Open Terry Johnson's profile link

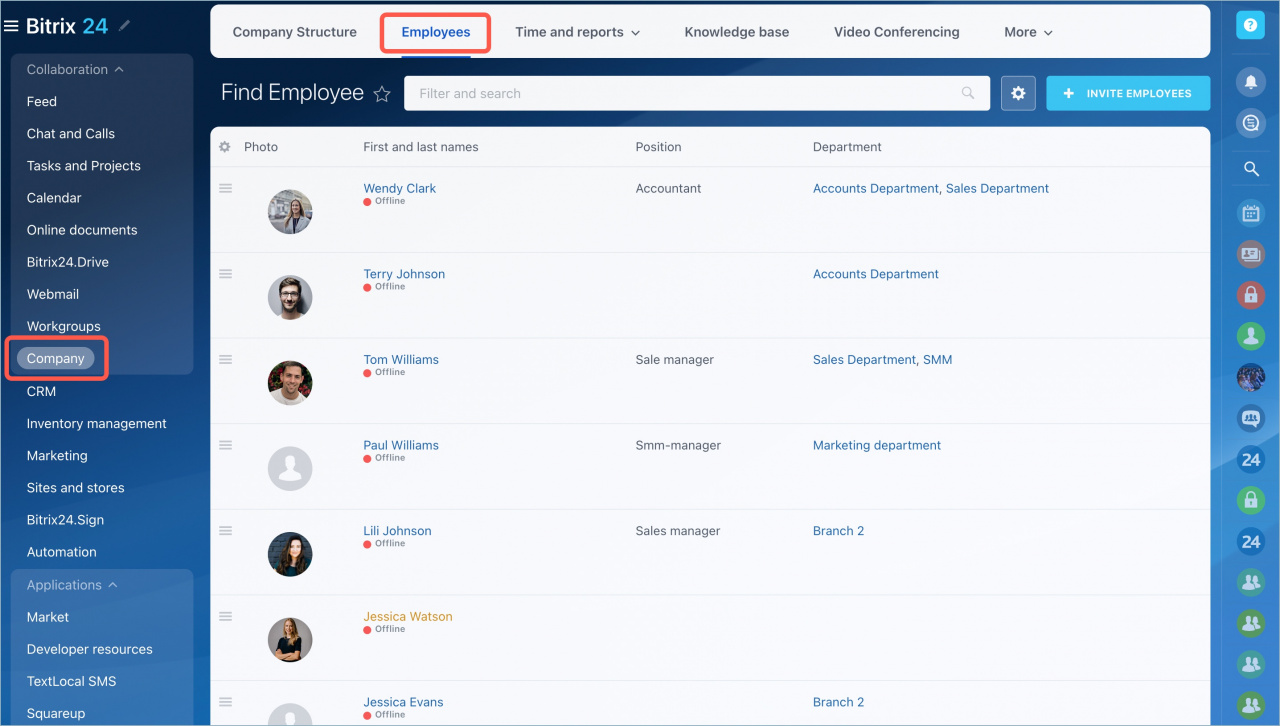tap(404, 274)
